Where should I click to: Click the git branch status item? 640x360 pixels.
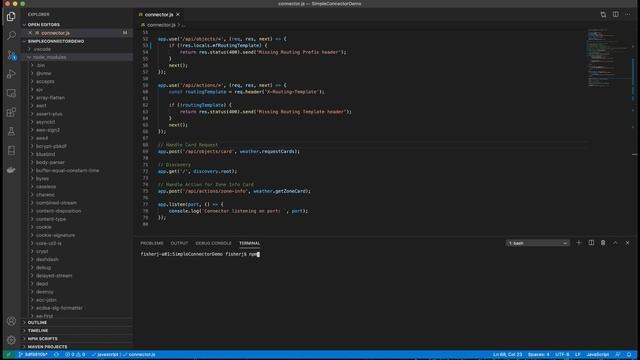[x=33, y=354]
